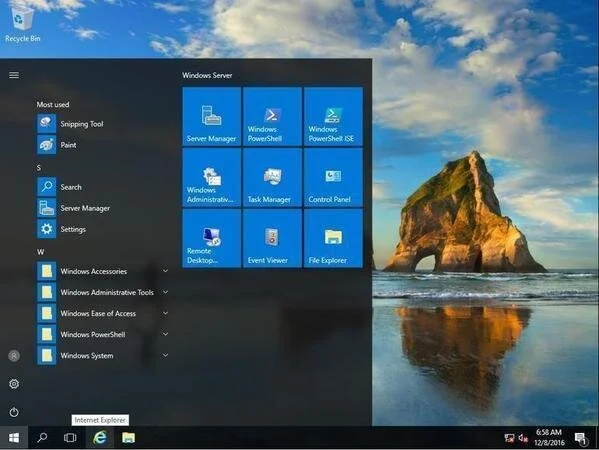The height and width of the screenshot is (450, 599).
Task: Click the Windows Start button
Action: [x=14, y=437]
